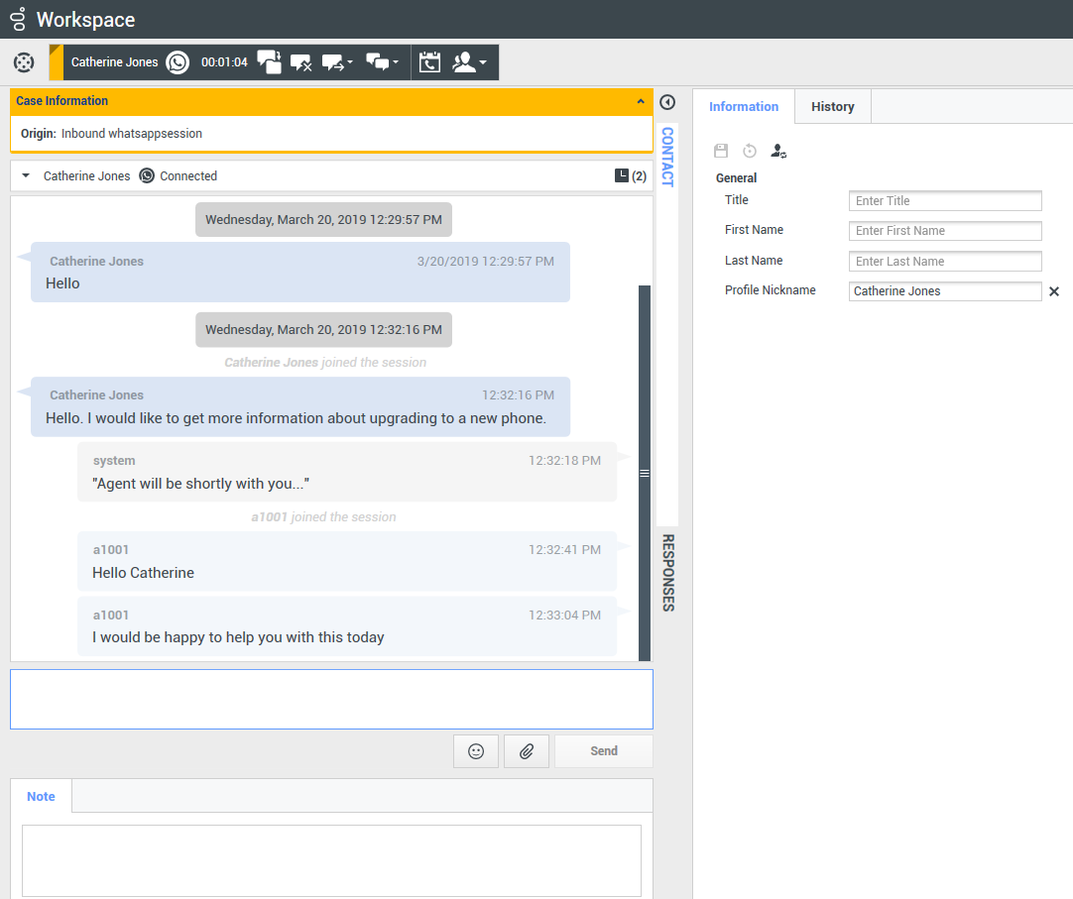Click the First Name input field
The height and width of the screenshot is (899, 1073).
point(945,231)
